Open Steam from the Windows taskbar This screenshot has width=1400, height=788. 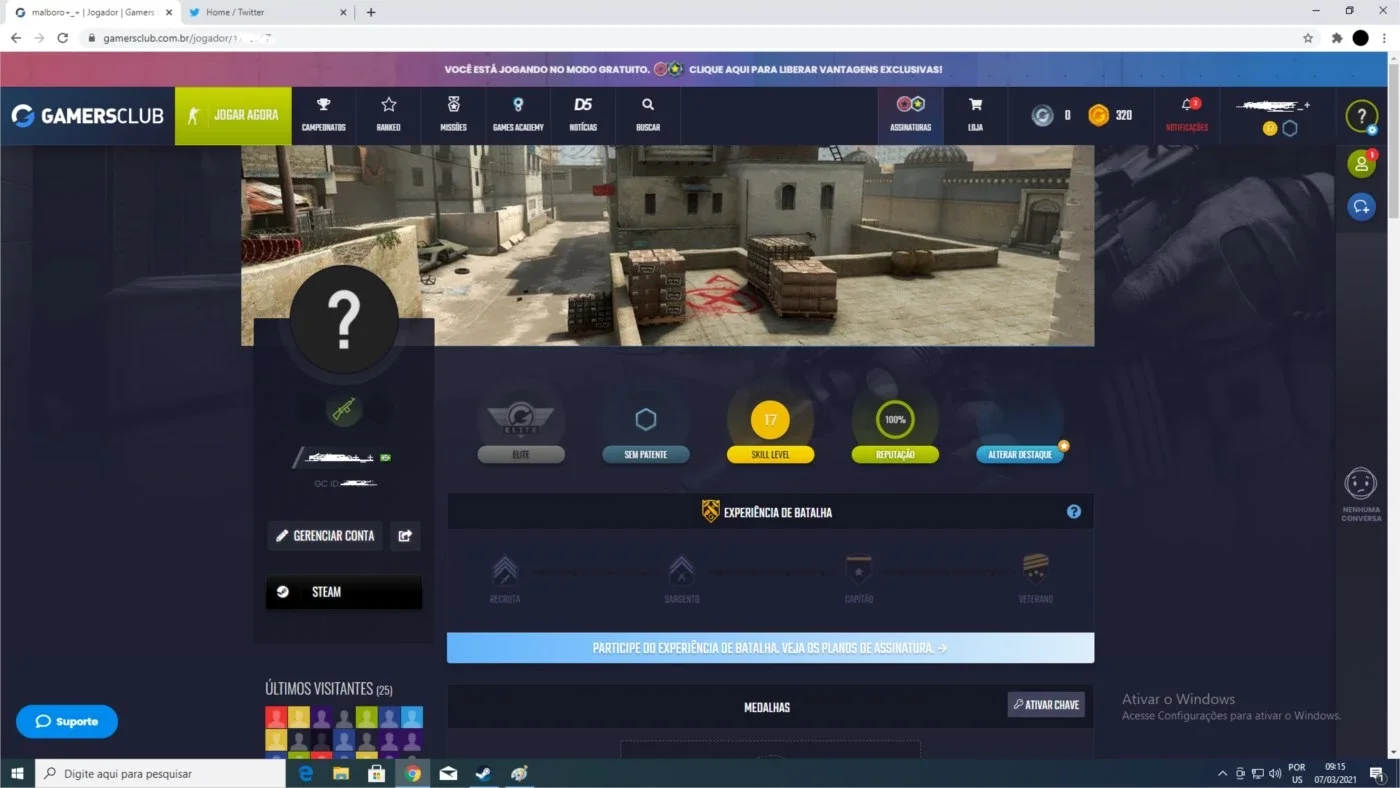click(x=483, y=773)
